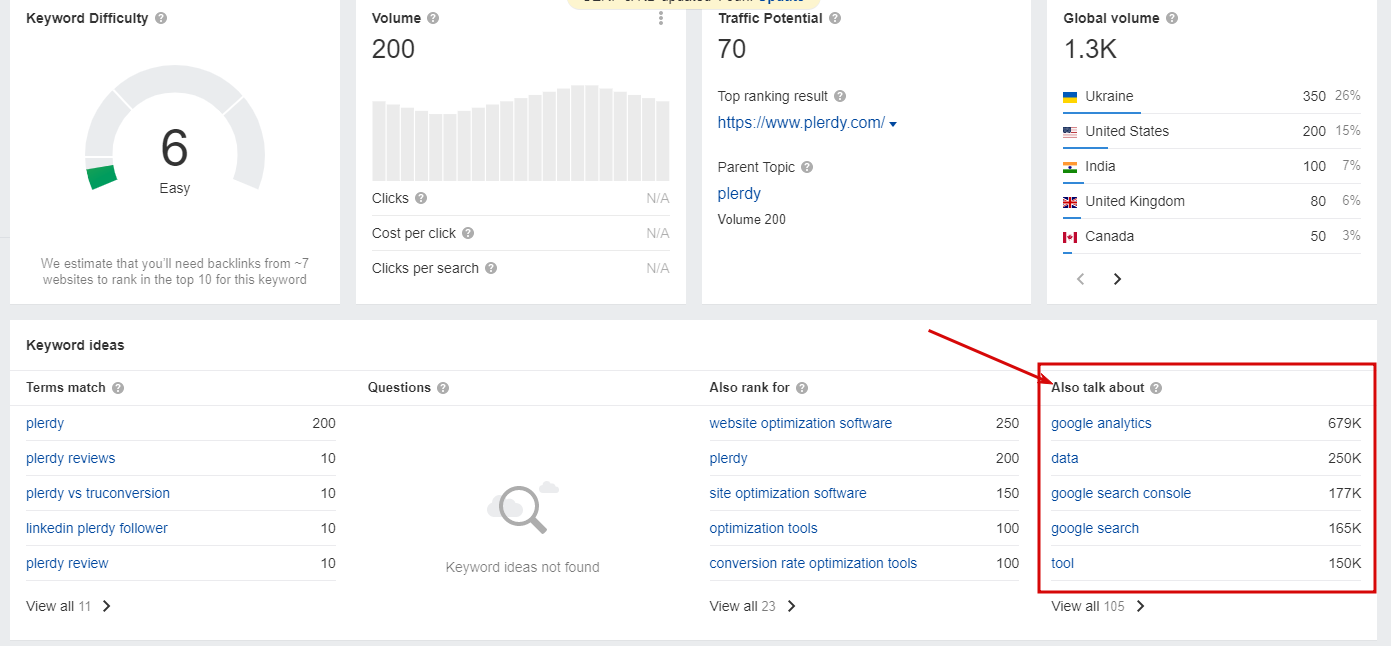Open plerdy review keyword
The height and width of the screenshot is (646, 1391).
67,563
